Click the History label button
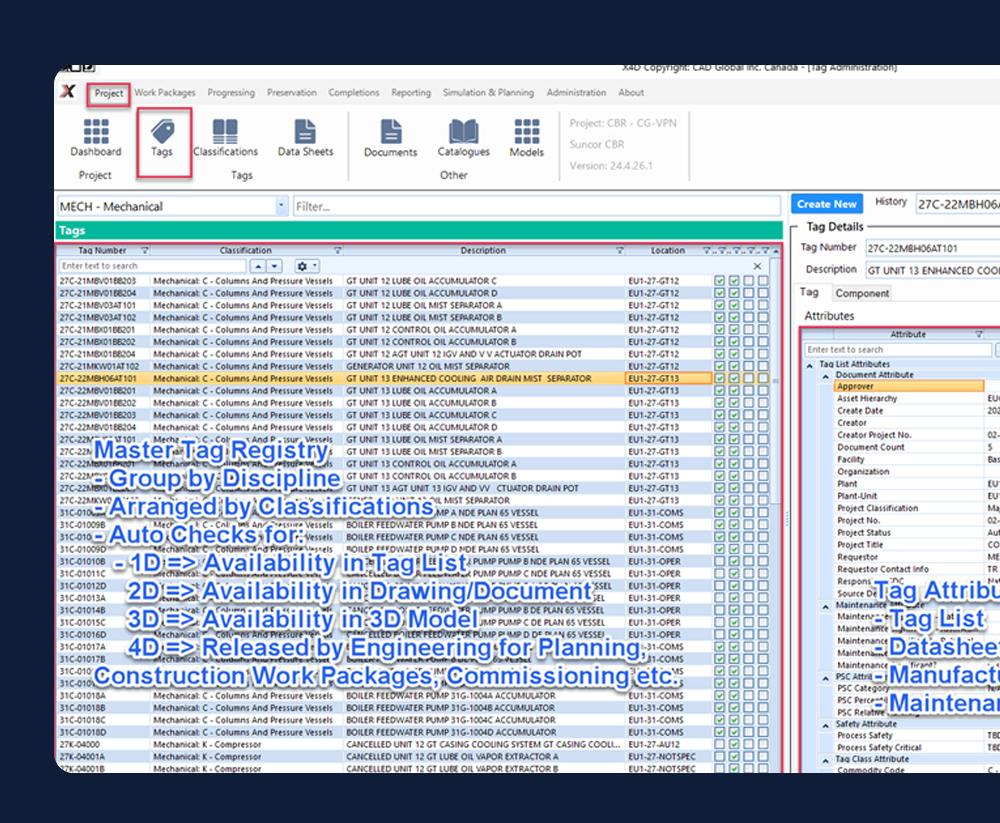The height and width of the screenshot is (823, 1000). [890, 202]
